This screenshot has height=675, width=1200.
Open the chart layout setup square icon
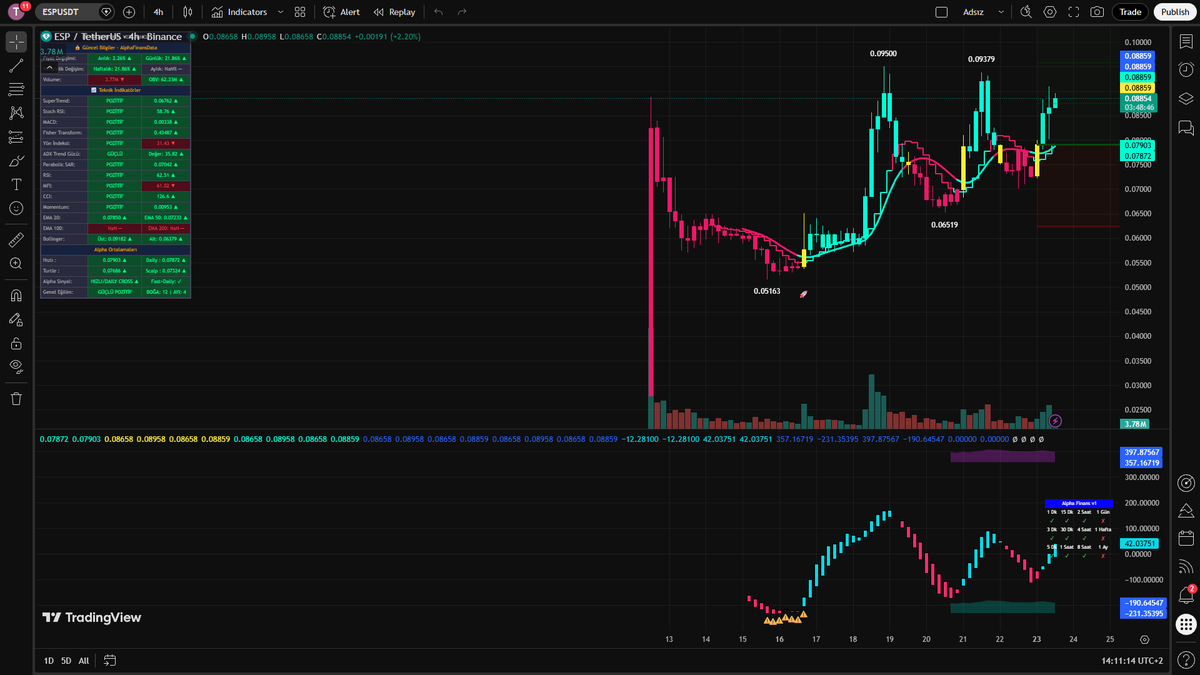coord(940,12)
